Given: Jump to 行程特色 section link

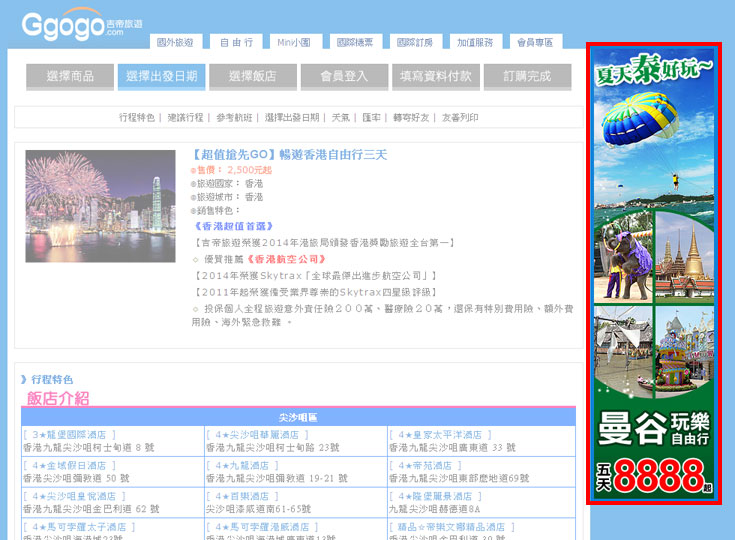Looking at the screenshot, I should (136, 118).
